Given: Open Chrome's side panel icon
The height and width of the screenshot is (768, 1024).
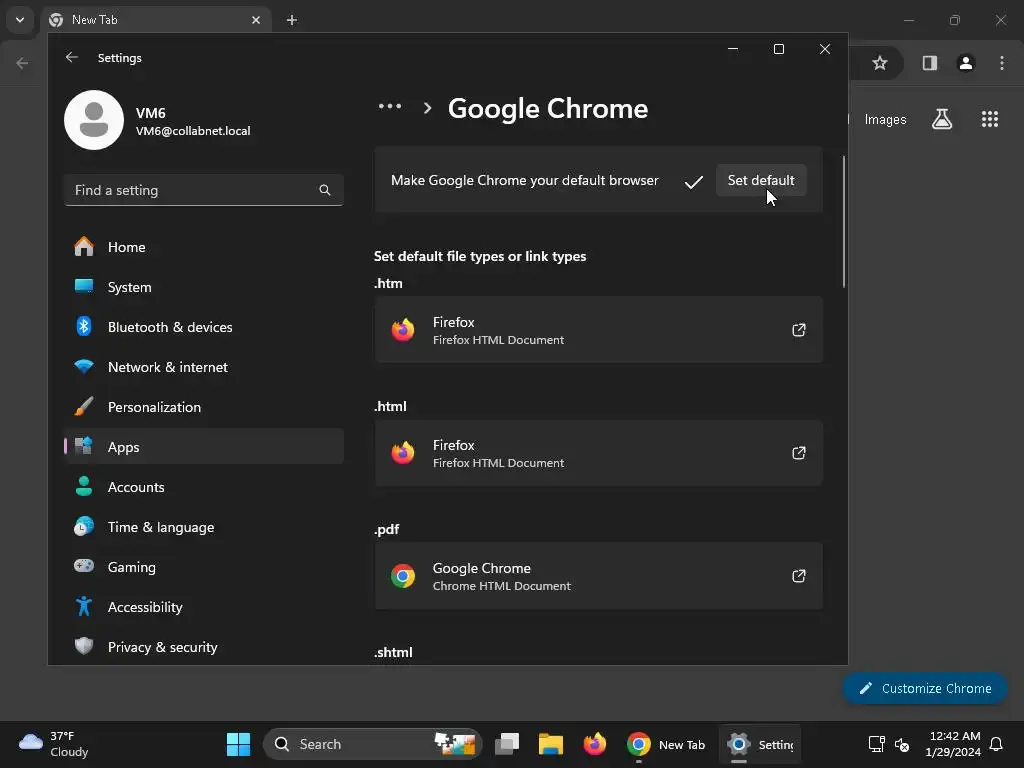Looking at the screenshot, I should tap(930, 63).
